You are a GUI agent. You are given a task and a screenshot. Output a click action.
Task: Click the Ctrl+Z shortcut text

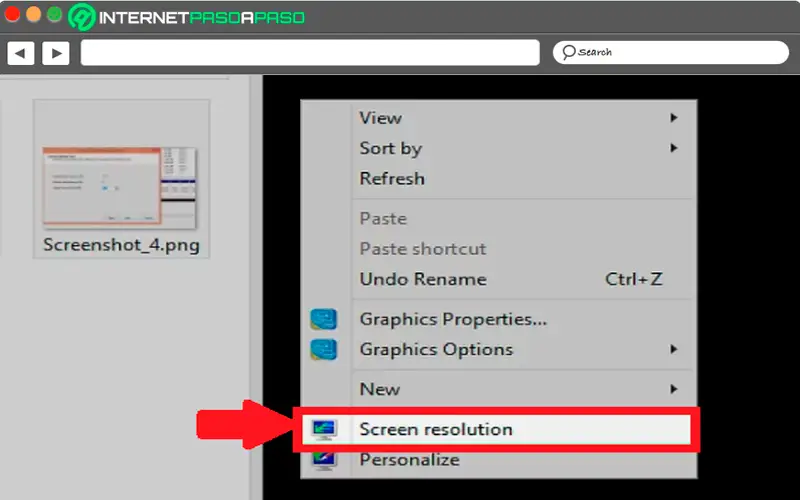pos(634,279)
